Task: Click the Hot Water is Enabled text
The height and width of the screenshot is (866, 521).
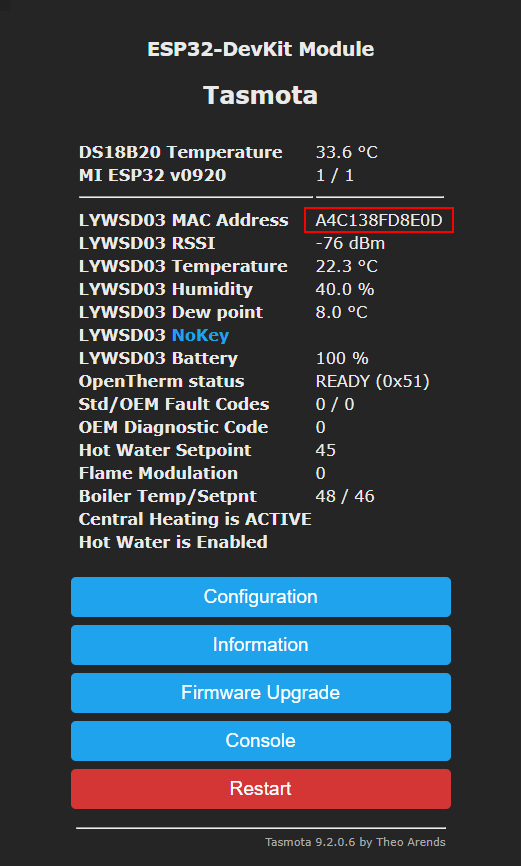Action: (x=173, y=542)
